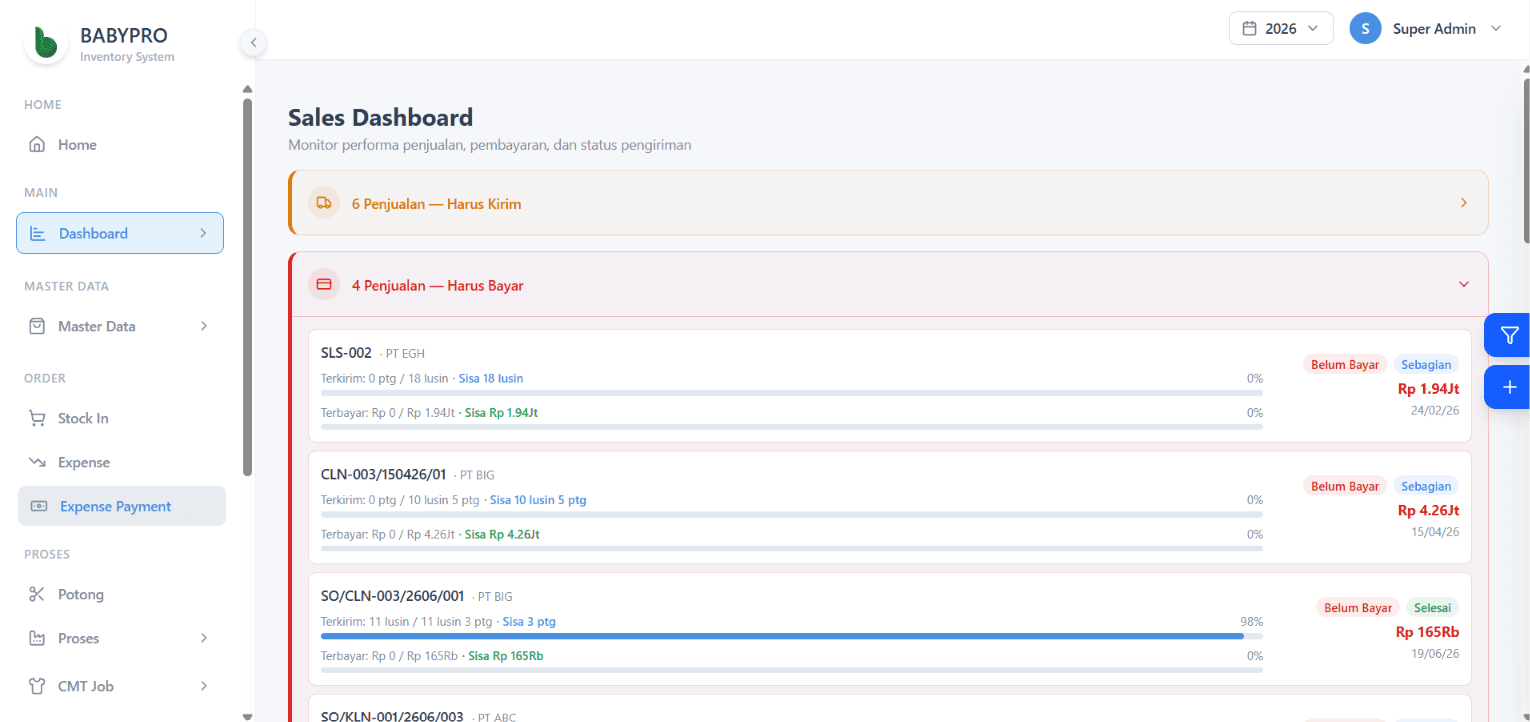1530x722 pixels.
Task: Click the sidebar vertical scrollbar
Action: point(248,287)
